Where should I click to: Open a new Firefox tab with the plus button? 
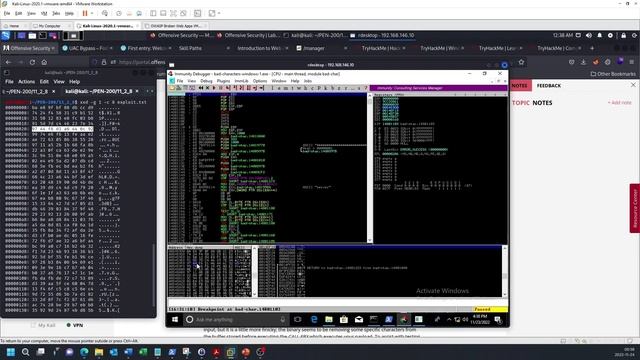(592, 48)
